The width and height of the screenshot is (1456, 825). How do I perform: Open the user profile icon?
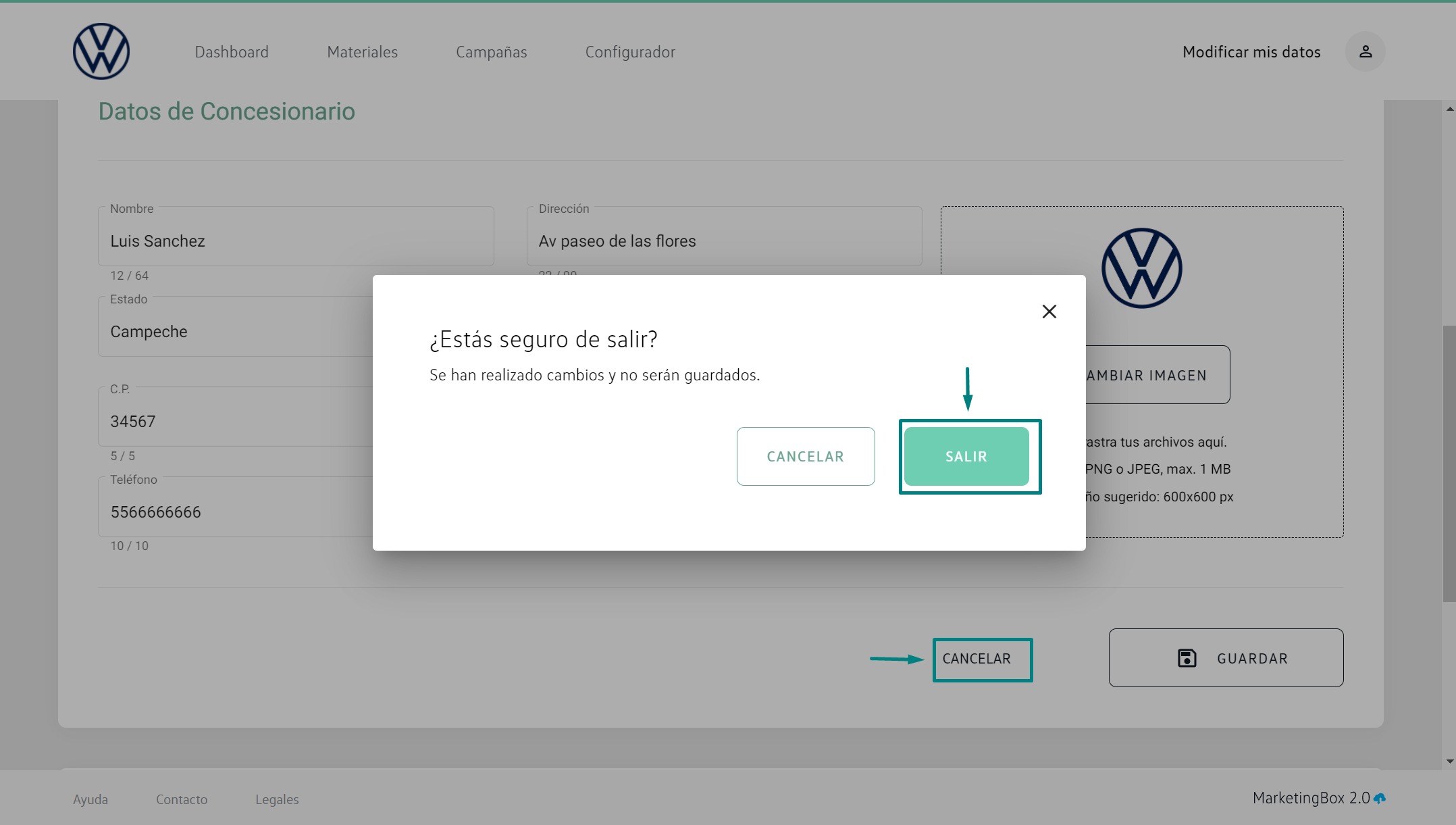click(1365, 51)
